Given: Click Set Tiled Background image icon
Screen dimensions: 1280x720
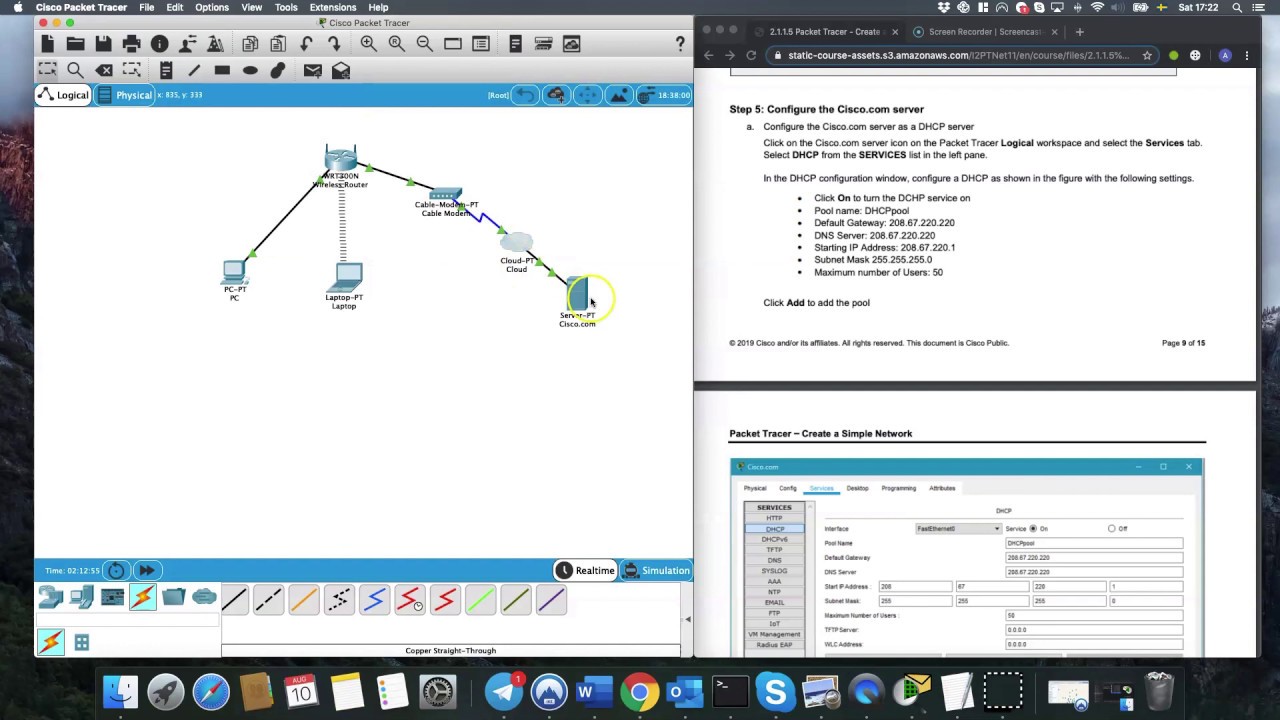Looking at the screenshot, I should [619, 95].
